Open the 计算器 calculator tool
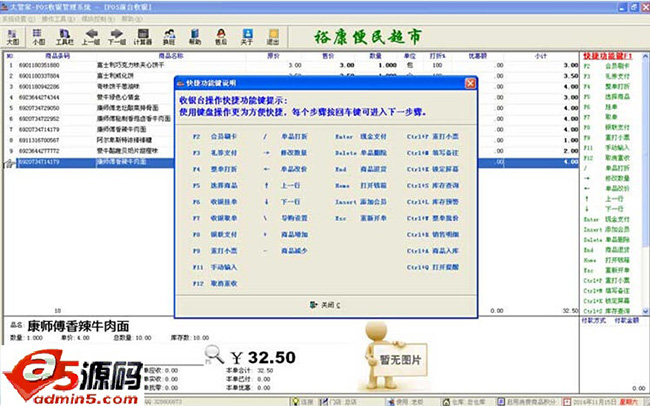The height and width of the screenshot is (406, 650). 143,37
